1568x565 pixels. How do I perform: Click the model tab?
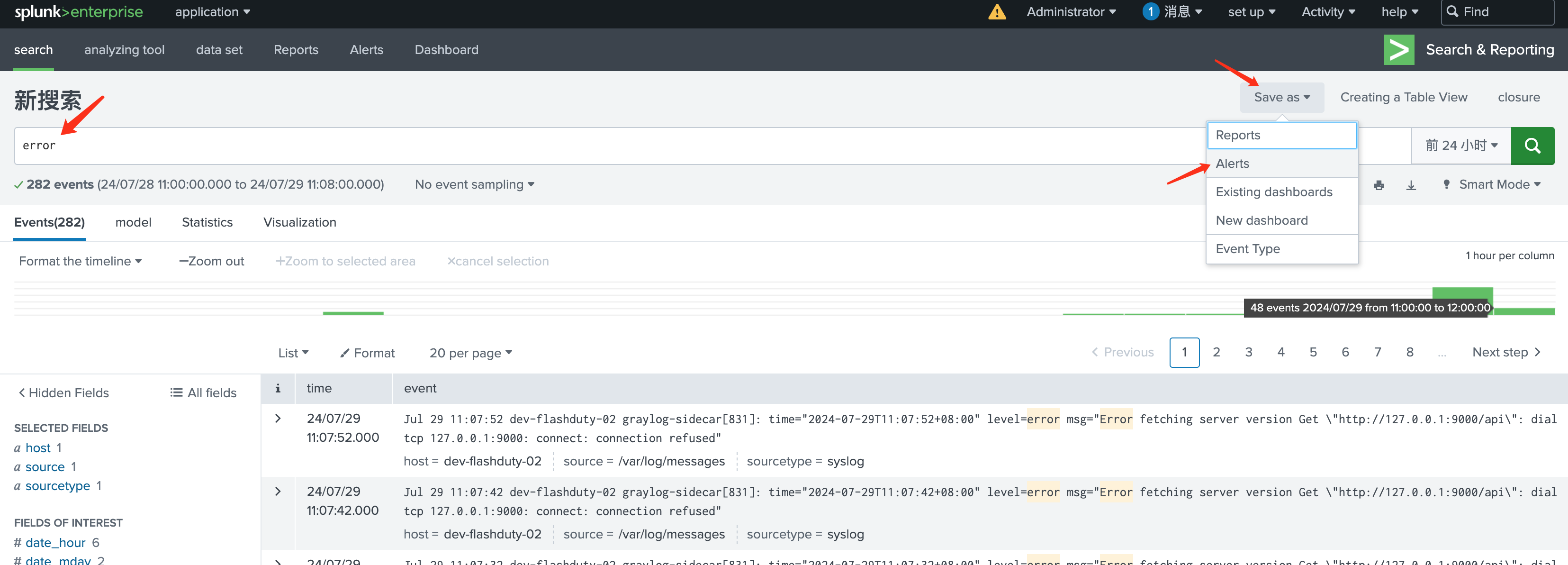coord(133,222)
